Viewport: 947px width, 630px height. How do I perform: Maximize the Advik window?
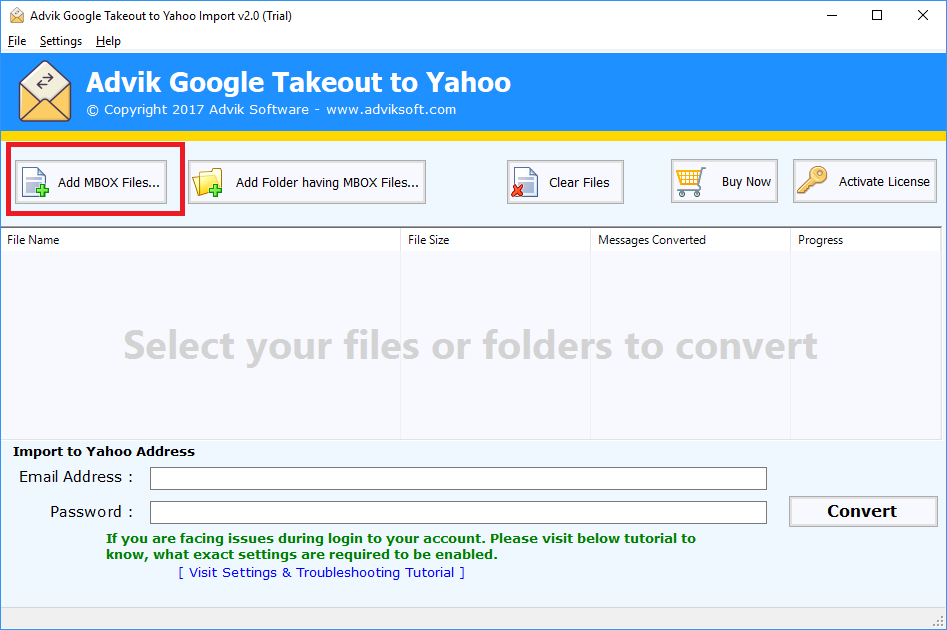(877, 16)
